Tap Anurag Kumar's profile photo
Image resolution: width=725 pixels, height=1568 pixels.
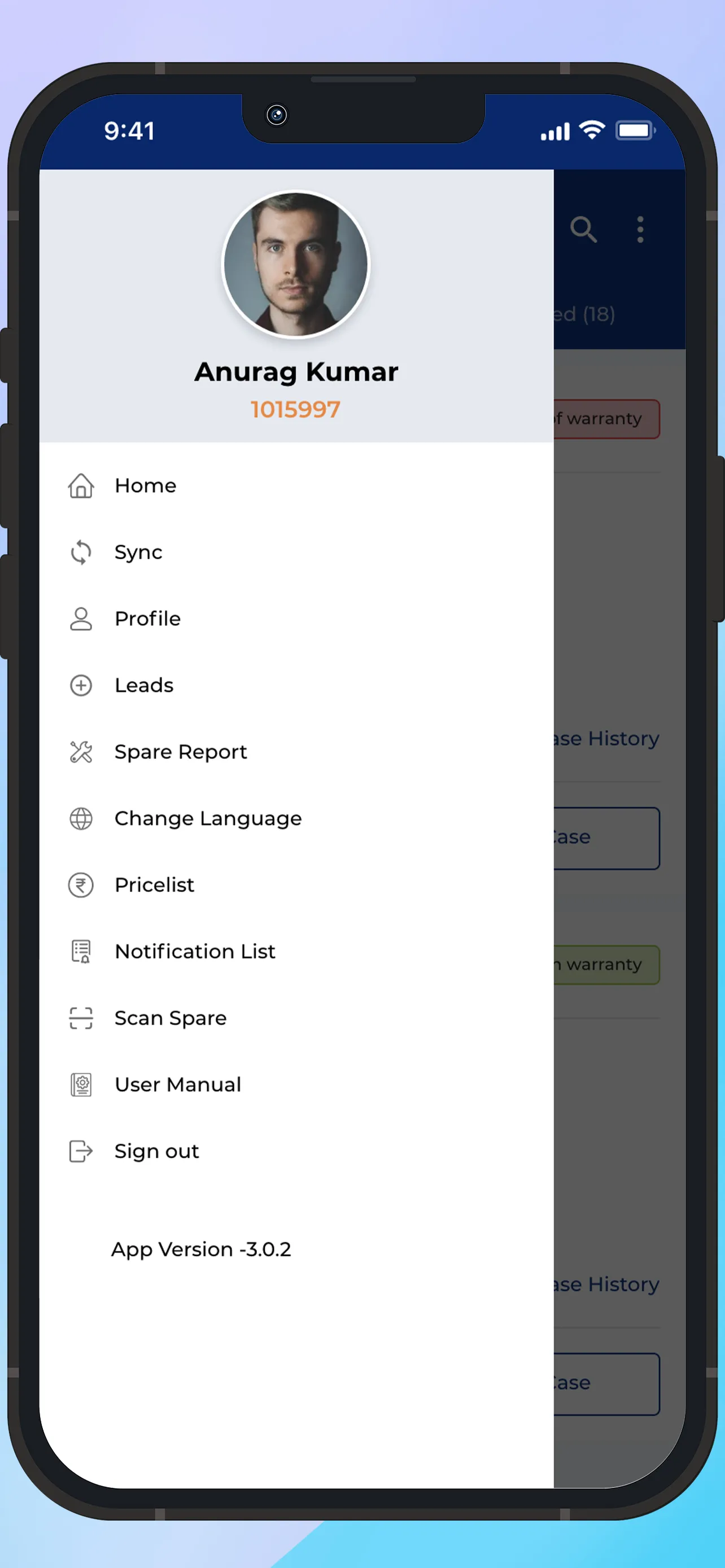click(296, 264)
